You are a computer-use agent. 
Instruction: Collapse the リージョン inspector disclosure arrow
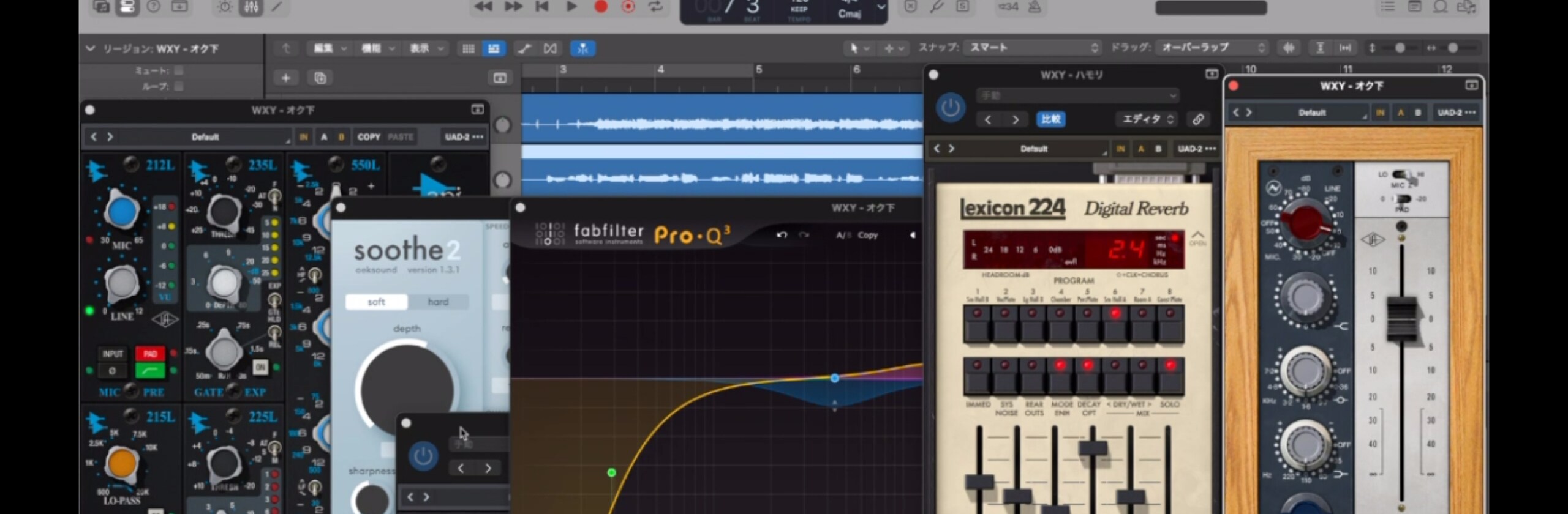(91, 48)
